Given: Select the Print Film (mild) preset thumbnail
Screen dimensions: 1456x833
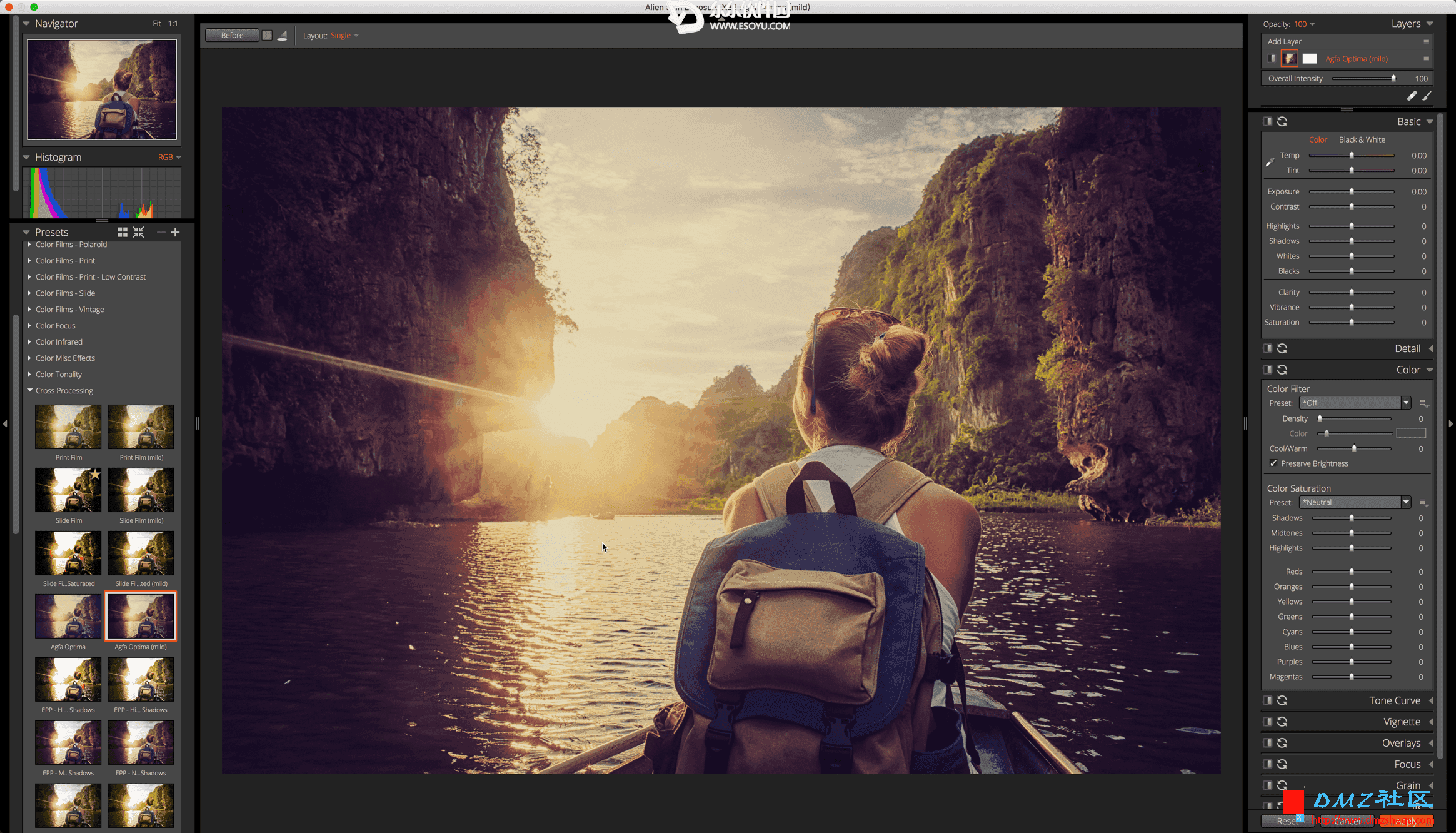Looking at the screenshot, I should coord(141,427).
